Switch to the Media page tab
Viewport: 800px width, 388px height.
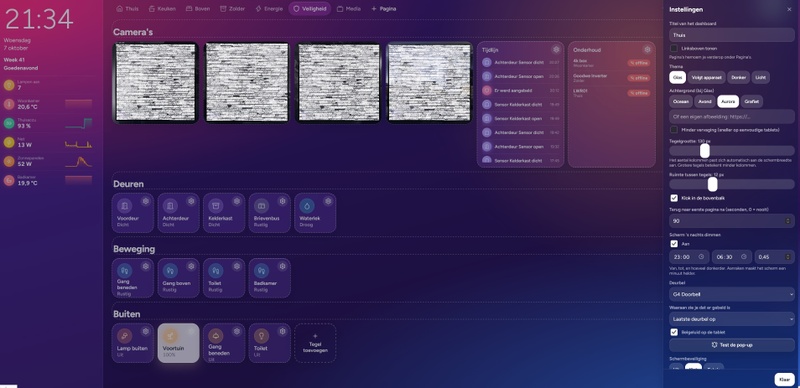pyautogui.click(x=348, y=9)
